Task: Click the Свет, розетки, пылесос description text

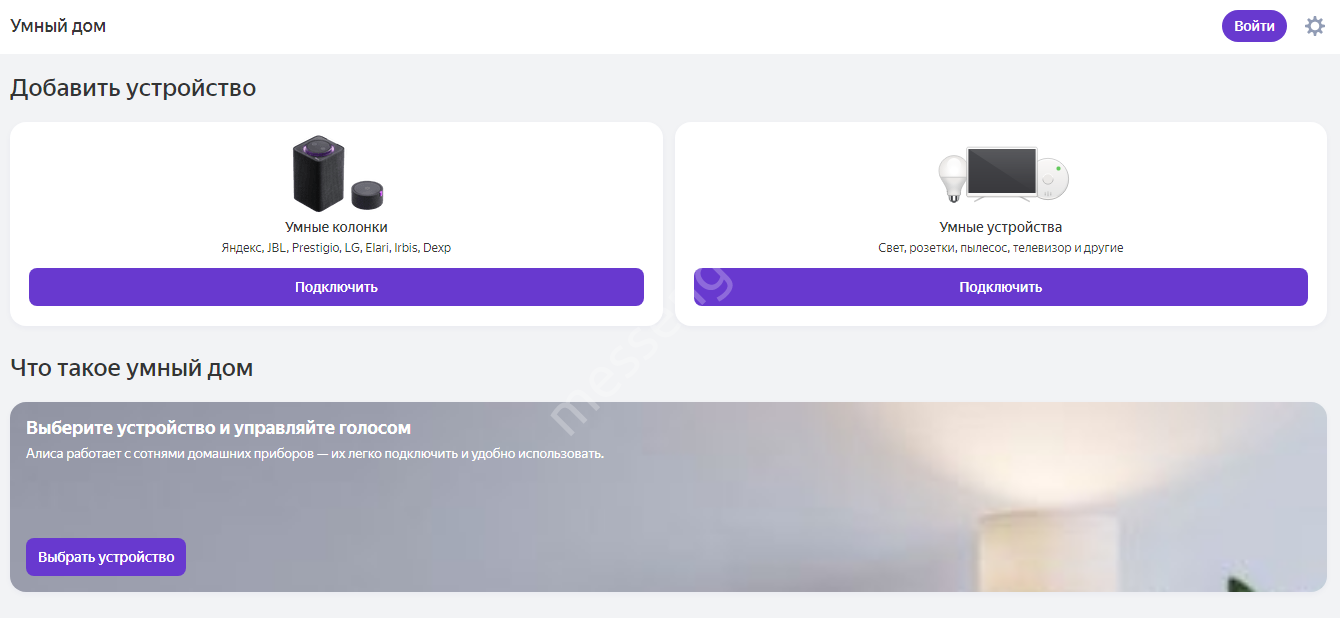Action: tap(1000, 248)
